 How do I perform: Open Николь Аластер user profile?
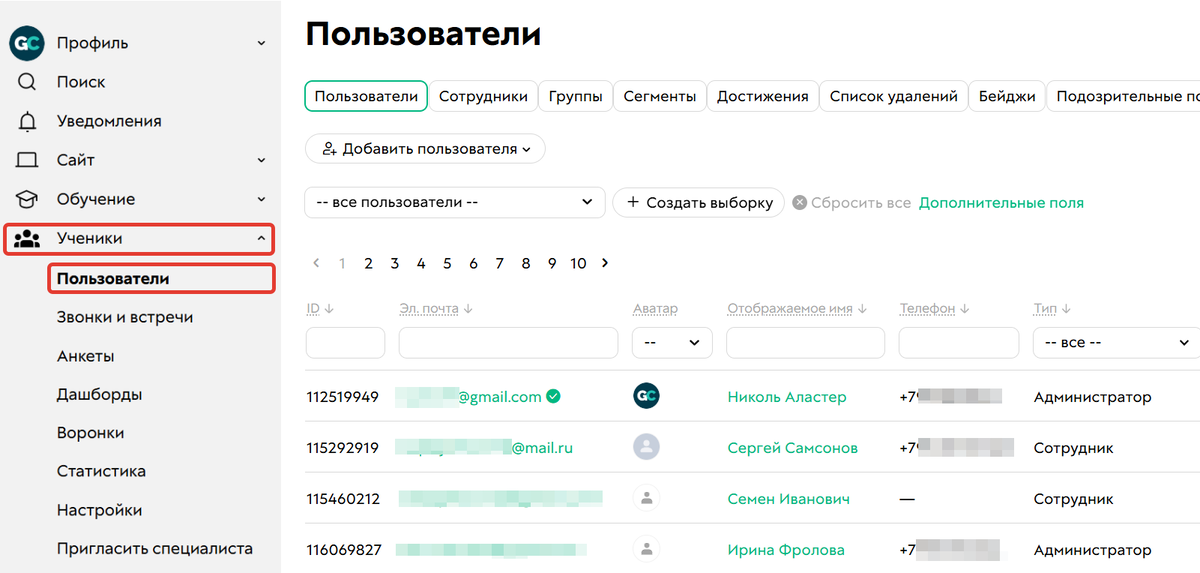tap(787, 397)
